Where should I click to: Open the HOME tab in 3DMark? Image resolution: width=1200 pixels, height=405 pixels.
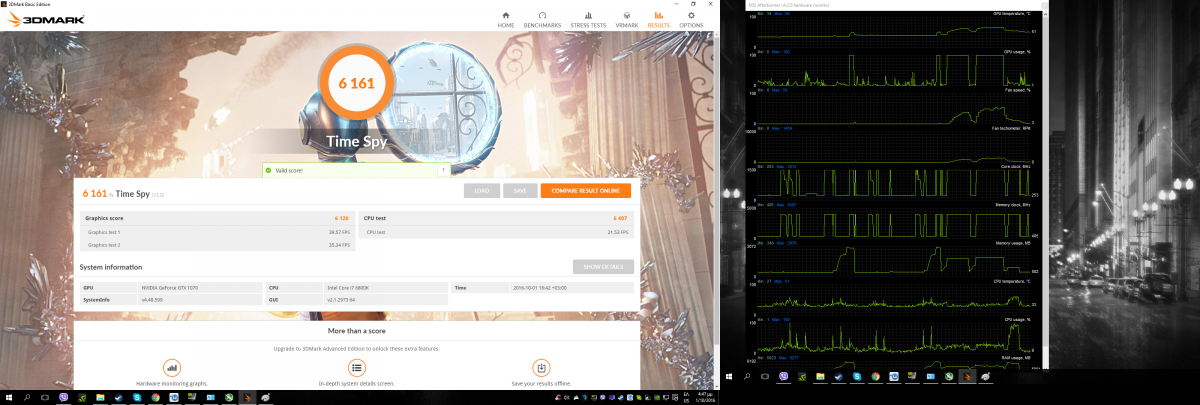506,19
